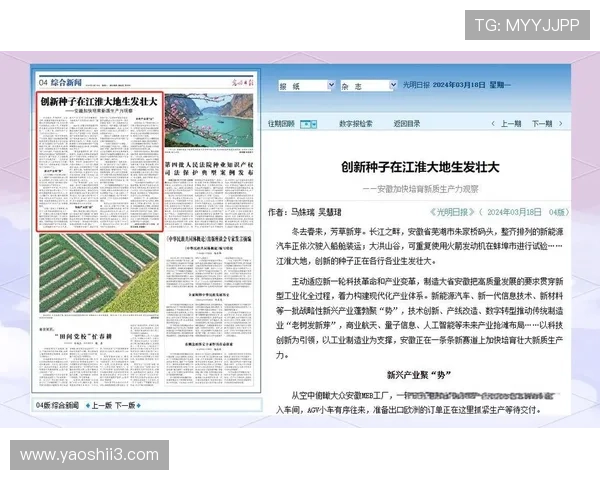The width and height of the screenshot is (600, 480).
Task: Click the left arrow before 上一期
Action: tap(493, 124)
